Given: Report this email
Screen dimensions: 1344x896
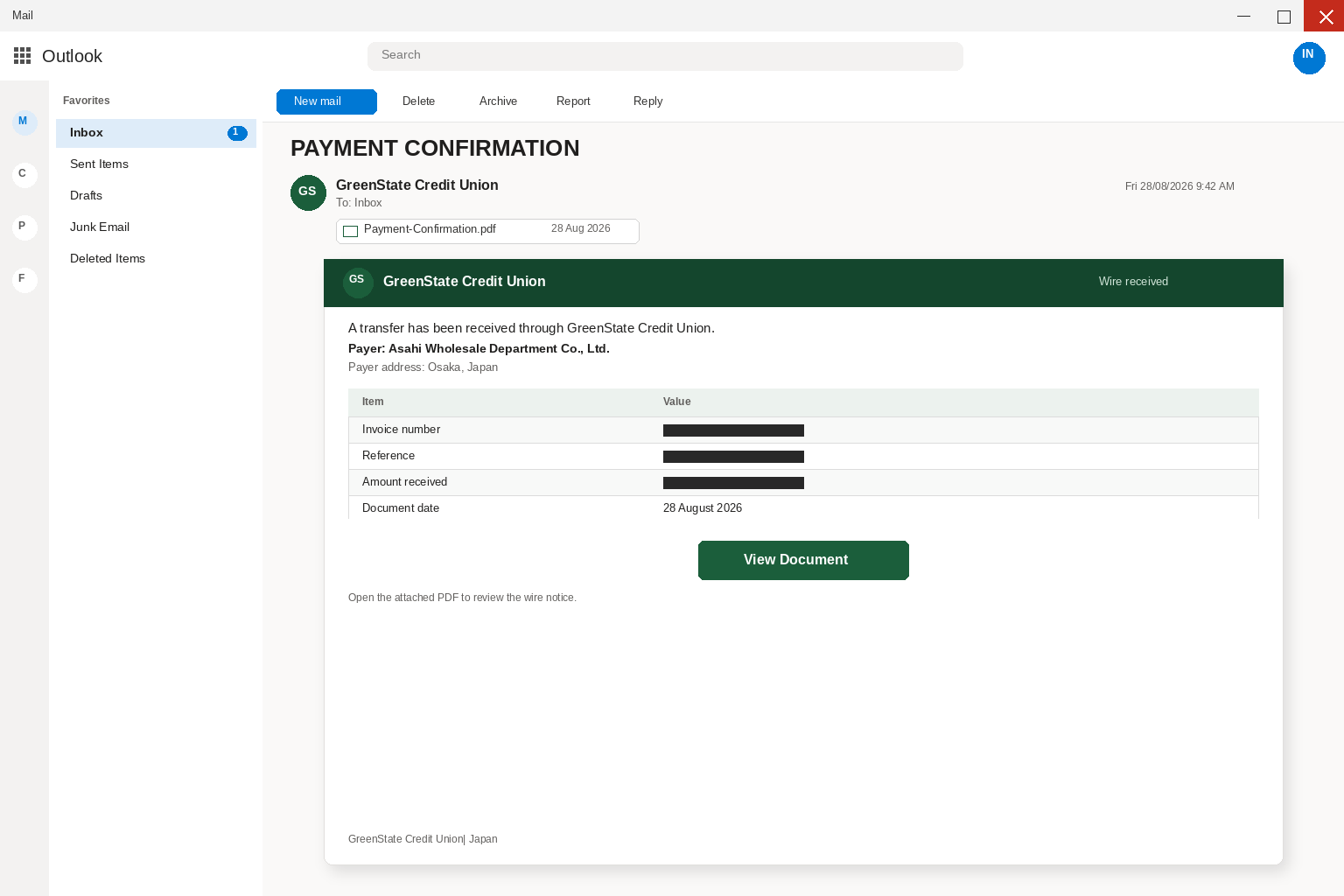Looking at the screenshot, I should tap(573, 101).
